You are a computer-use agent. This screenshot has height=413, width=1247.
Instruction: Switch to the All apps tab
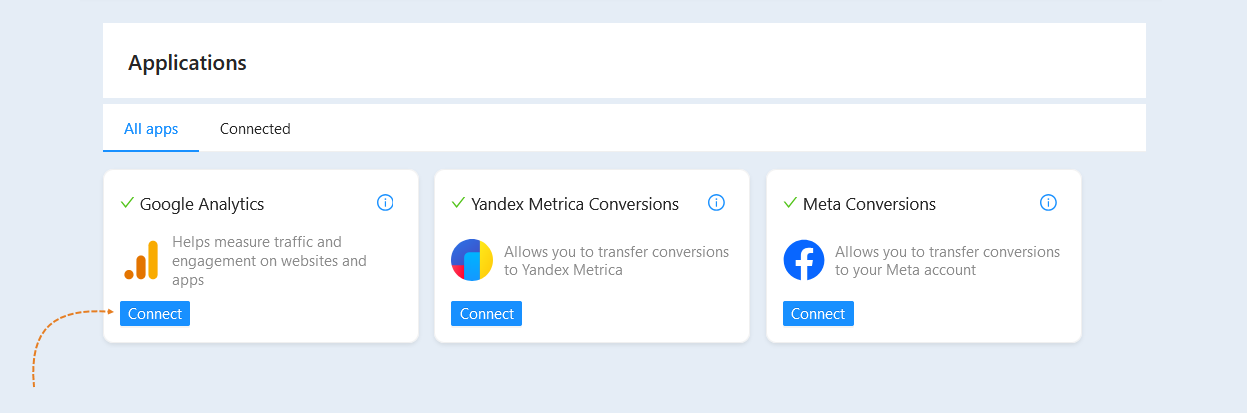tap(151, 128)
